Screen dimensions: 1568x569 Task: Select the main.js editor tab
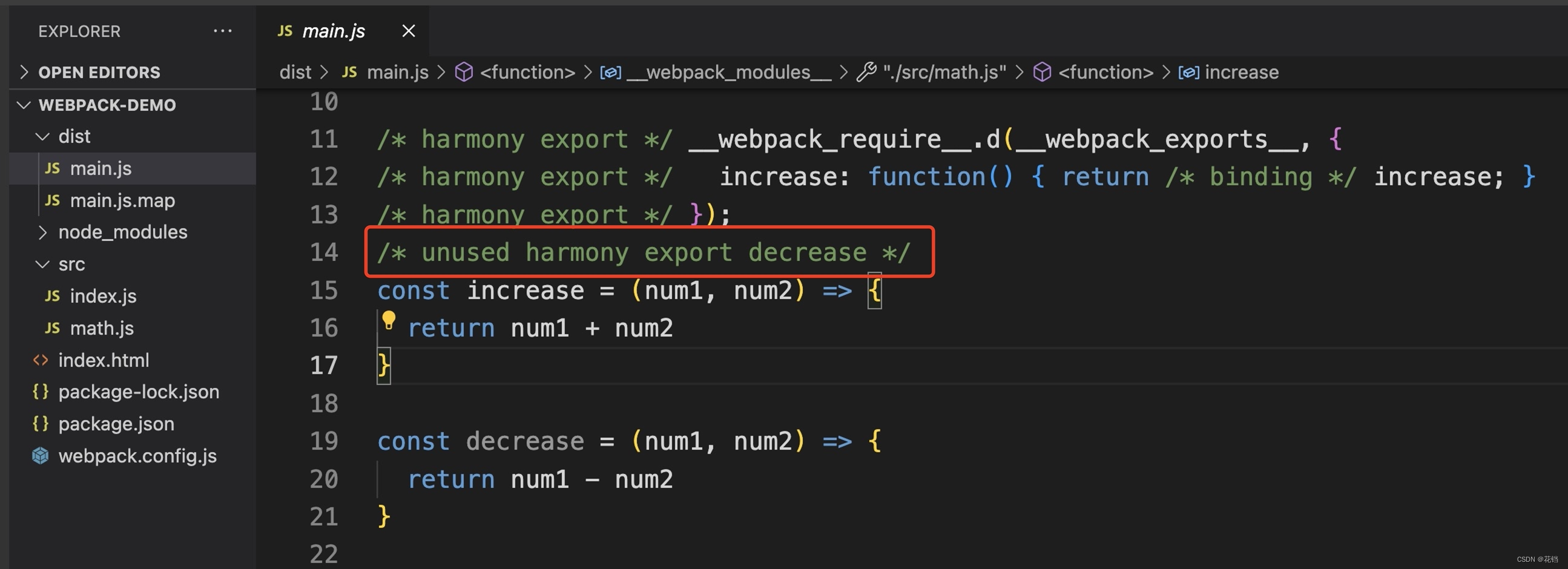pos(343,30)
